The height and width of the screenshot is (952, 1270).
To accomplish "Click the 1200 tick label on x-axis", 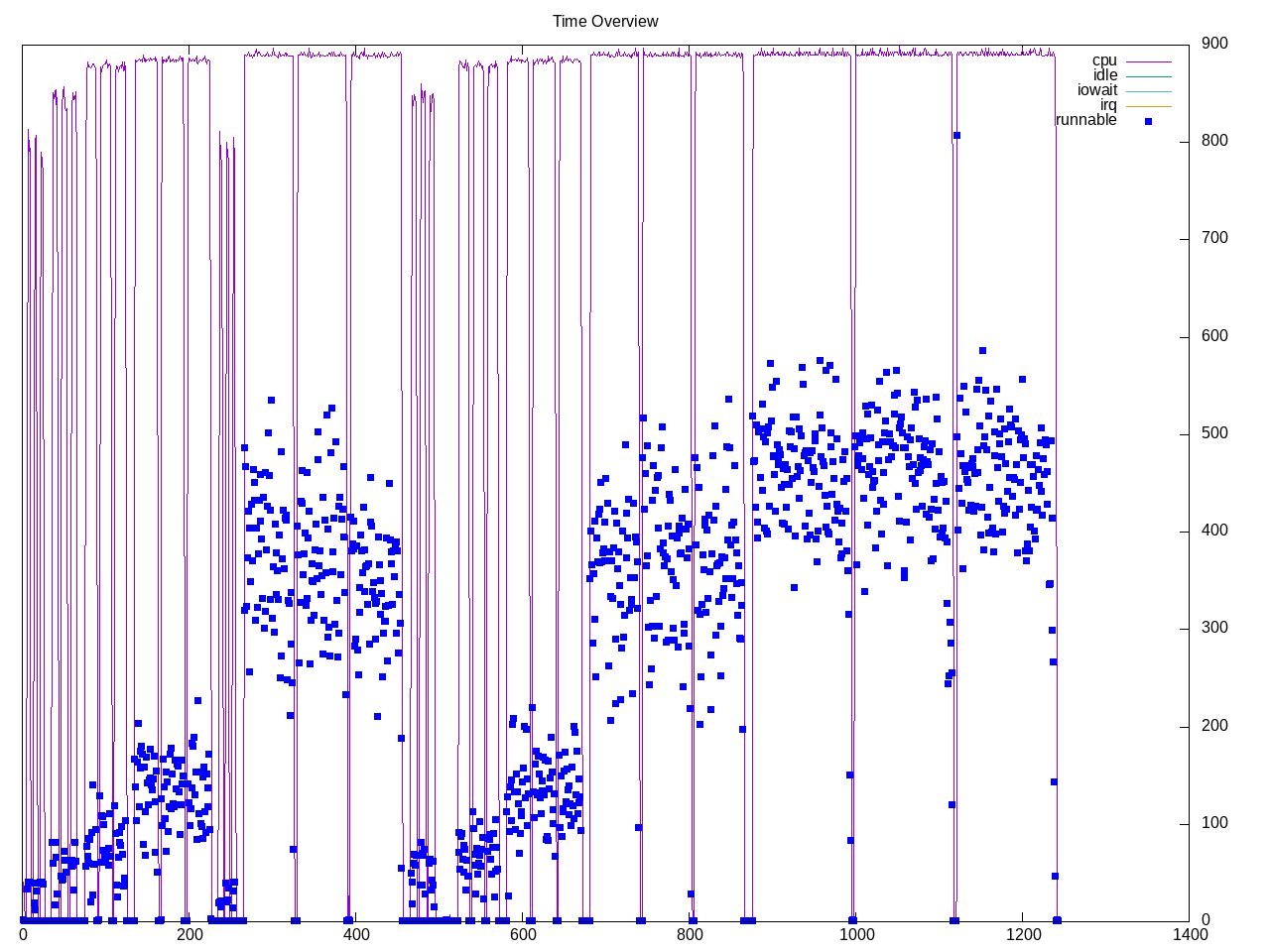I will click(x=1023, y=934).
